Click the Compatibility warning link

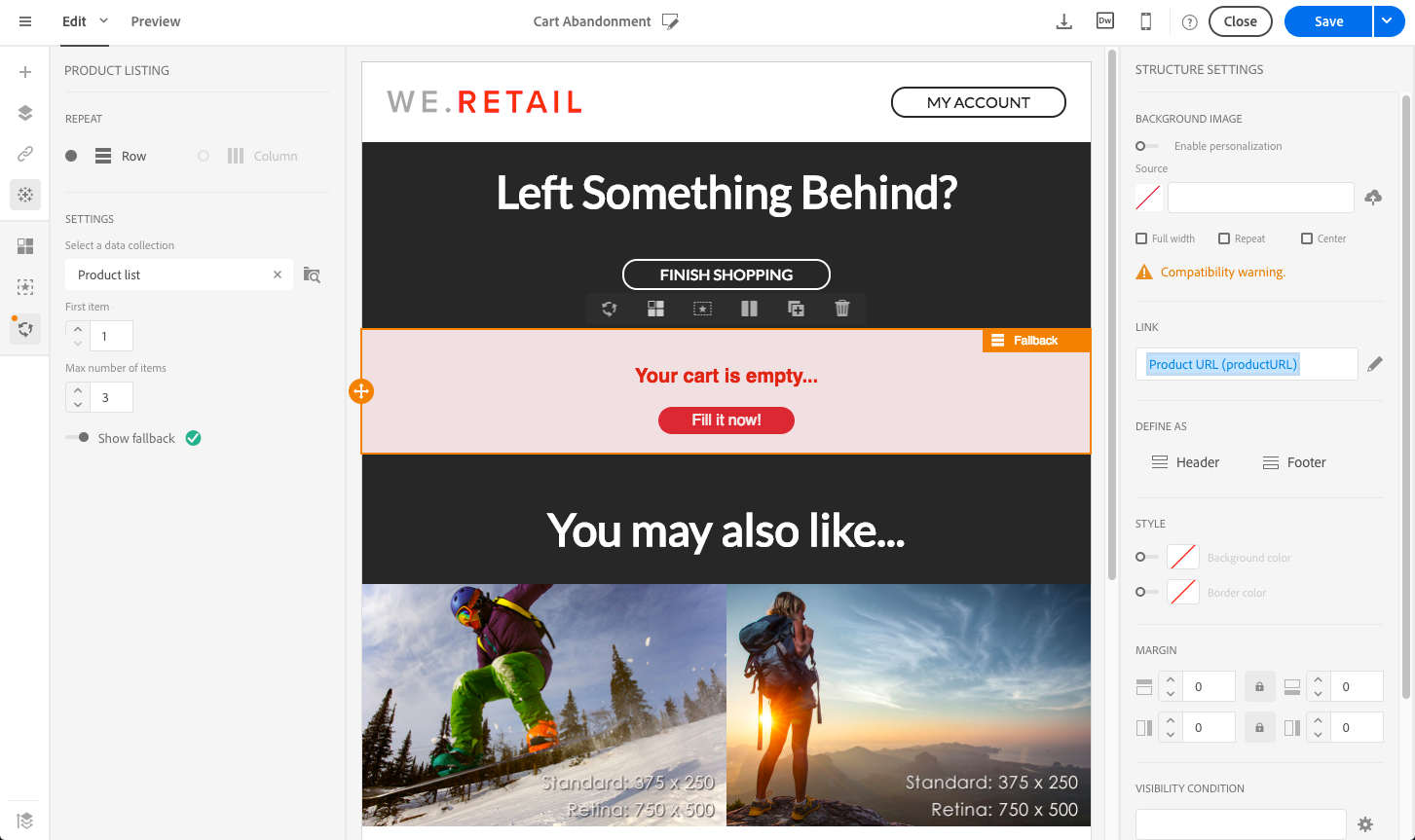(x=1223, y=273)
